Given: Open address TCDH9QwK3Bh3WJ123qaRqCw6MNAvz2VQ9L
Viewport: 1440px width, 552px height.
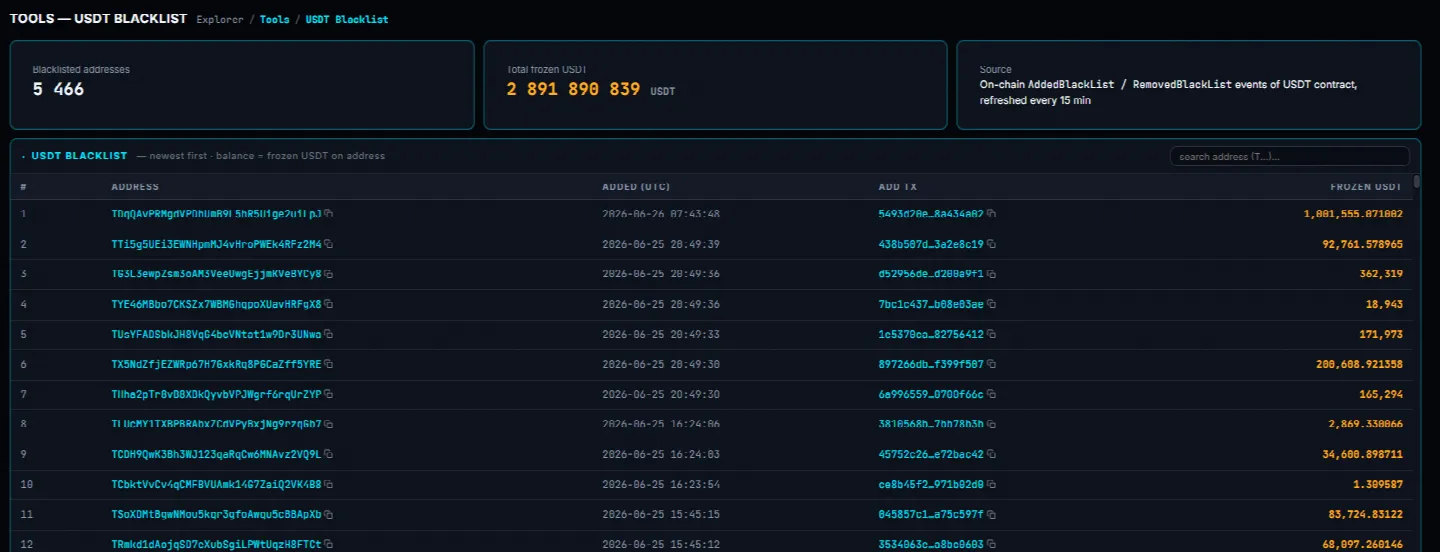Looking at the screenshot, I should pos(216,454).
